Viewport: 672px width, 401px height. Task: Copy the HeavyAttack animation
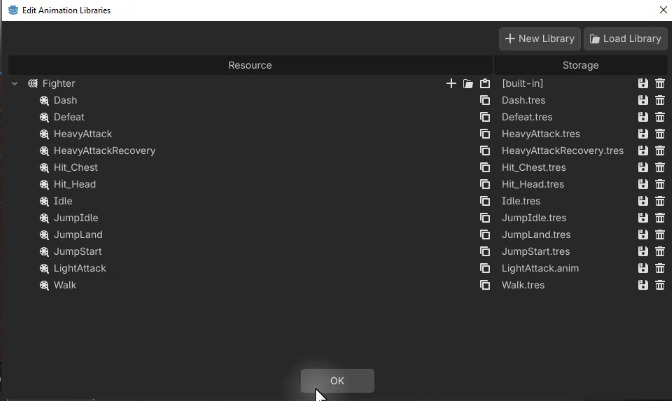coord(485,134)
